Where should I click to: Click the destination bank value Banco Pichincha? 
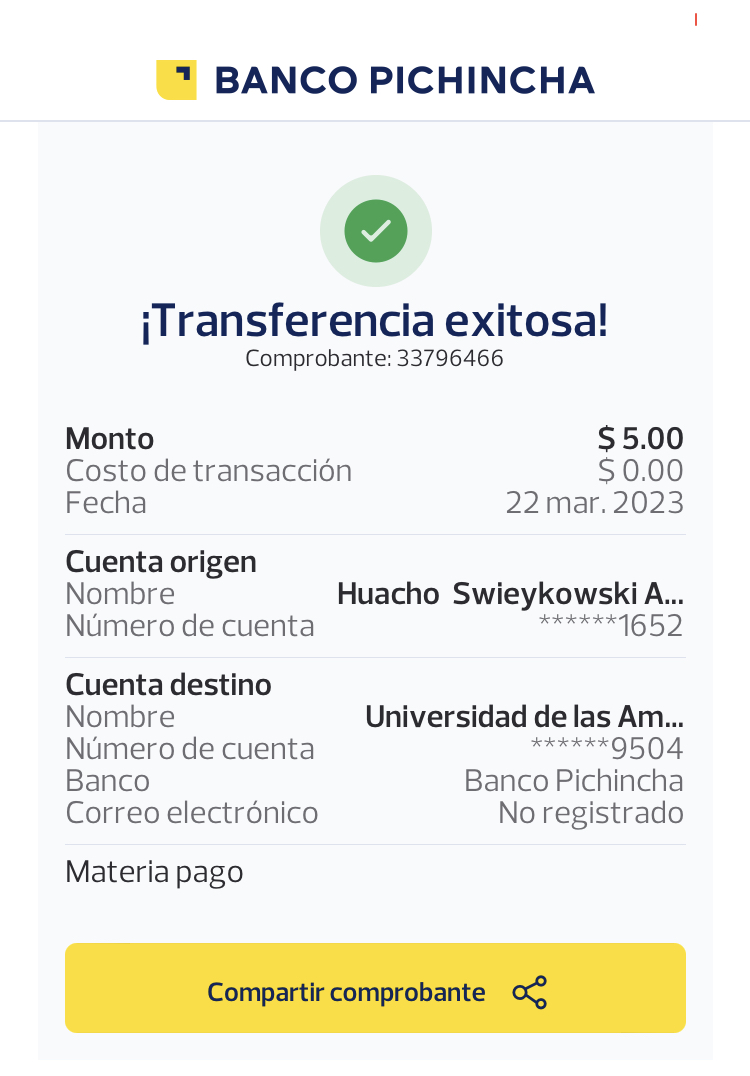pos(573,781)
